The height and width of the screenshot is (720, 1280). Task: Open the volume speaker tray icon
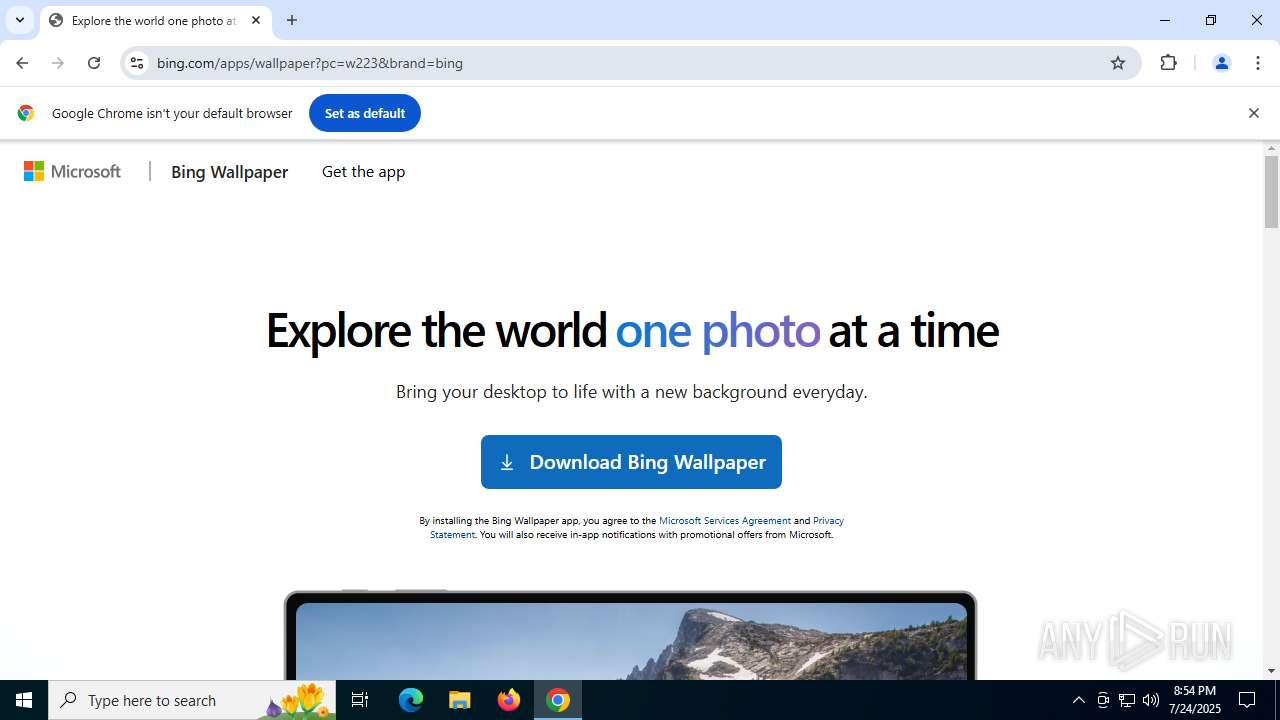click(1151, 700)
